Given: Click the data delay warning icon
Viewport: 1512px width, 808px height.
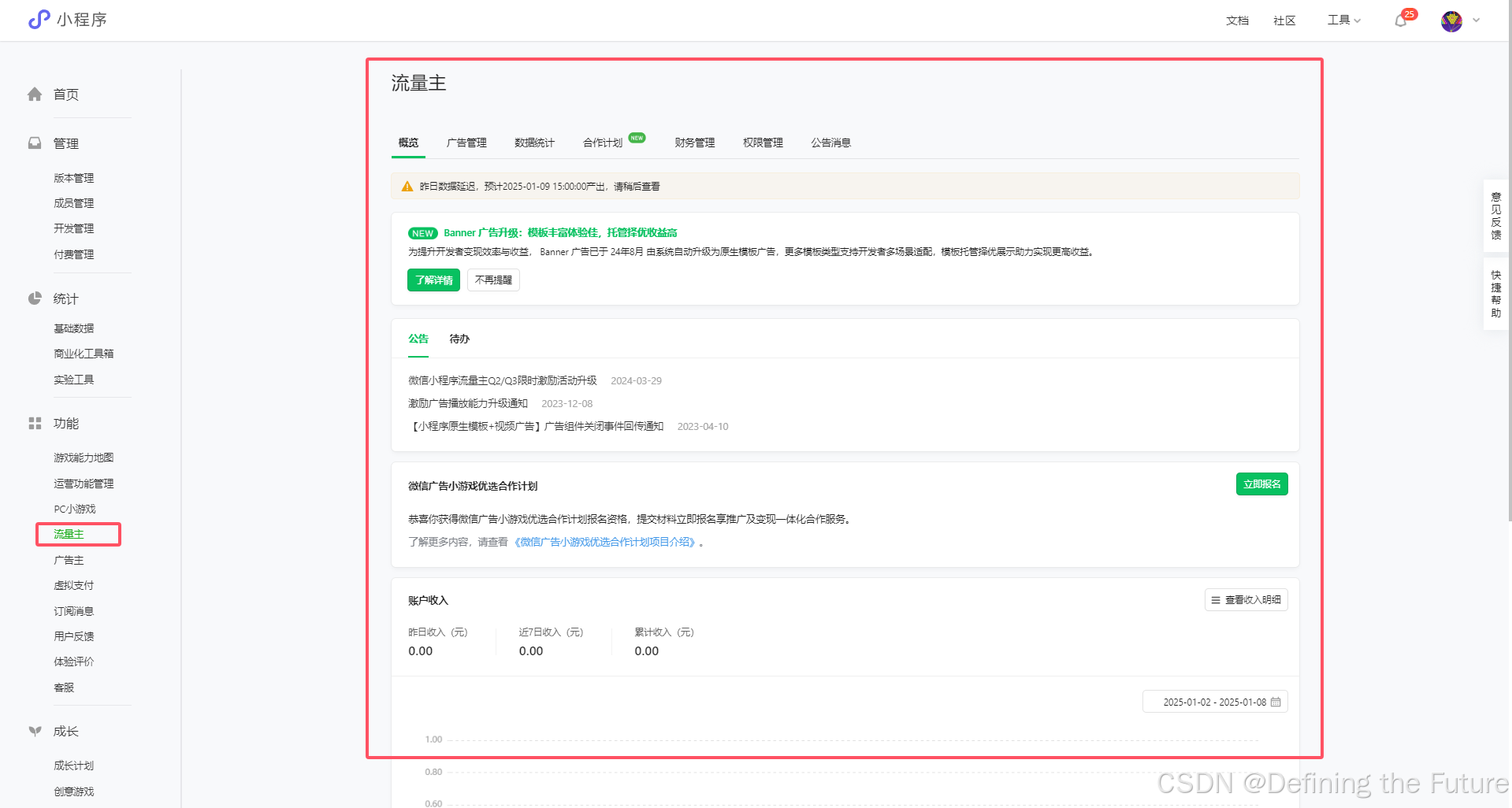Looking at the screenshot, I should click(x=407, y=187).
